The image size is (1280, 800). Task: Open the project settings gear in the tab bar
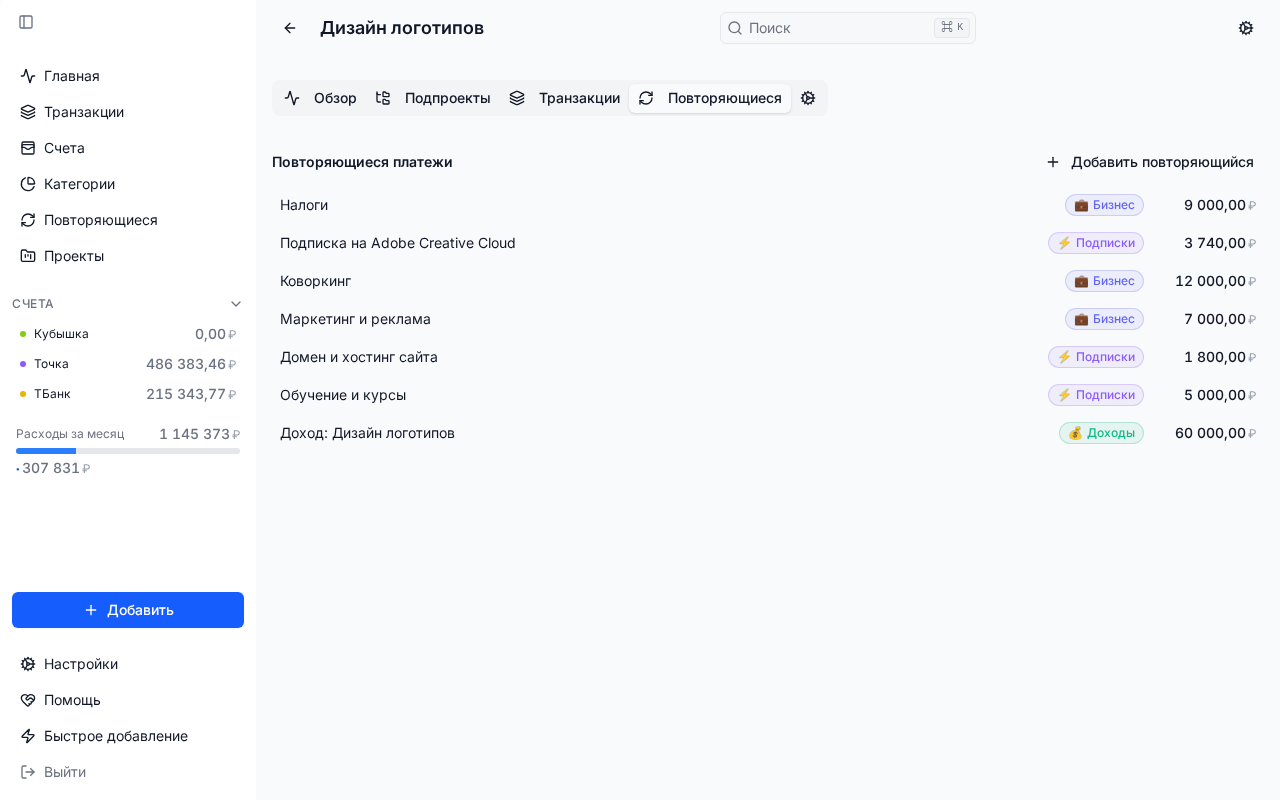[x=808, y=98]
